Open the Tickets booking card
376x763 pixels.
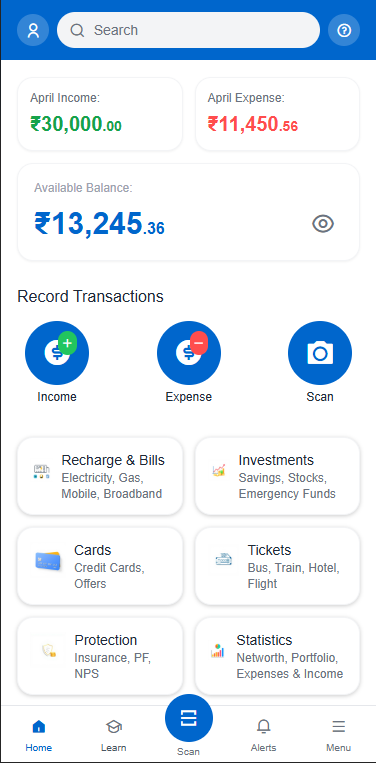pyautogui.click(x=277, y=566)
